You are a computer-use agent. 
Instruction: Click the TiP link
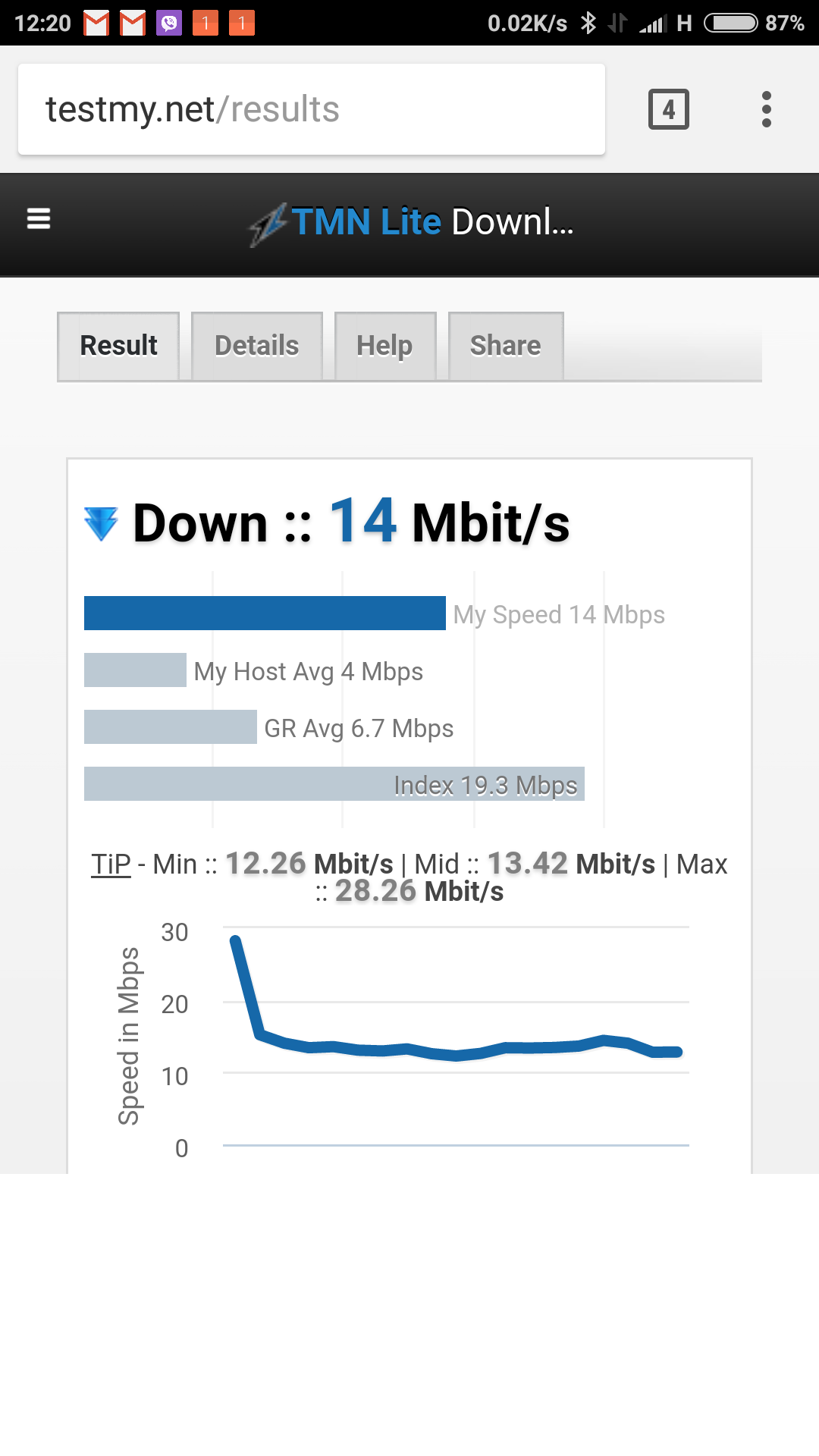(x=111, y=864)
